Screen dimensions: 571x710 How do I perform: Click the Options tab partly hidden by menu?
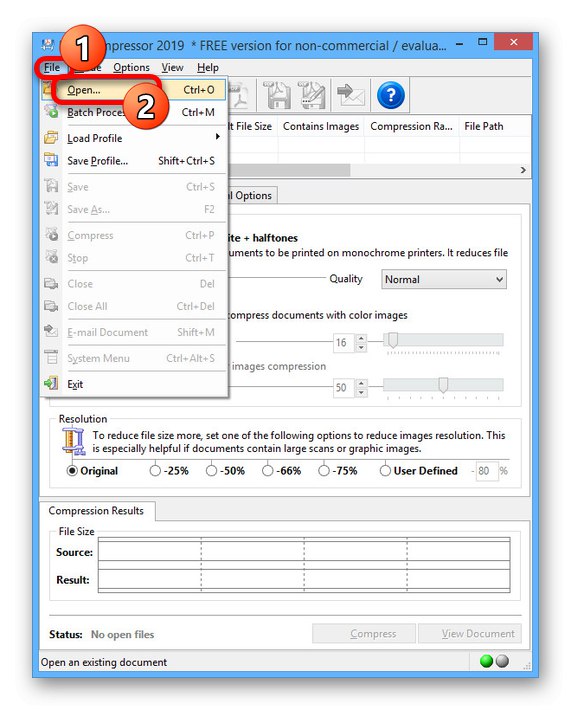[253, 196]
